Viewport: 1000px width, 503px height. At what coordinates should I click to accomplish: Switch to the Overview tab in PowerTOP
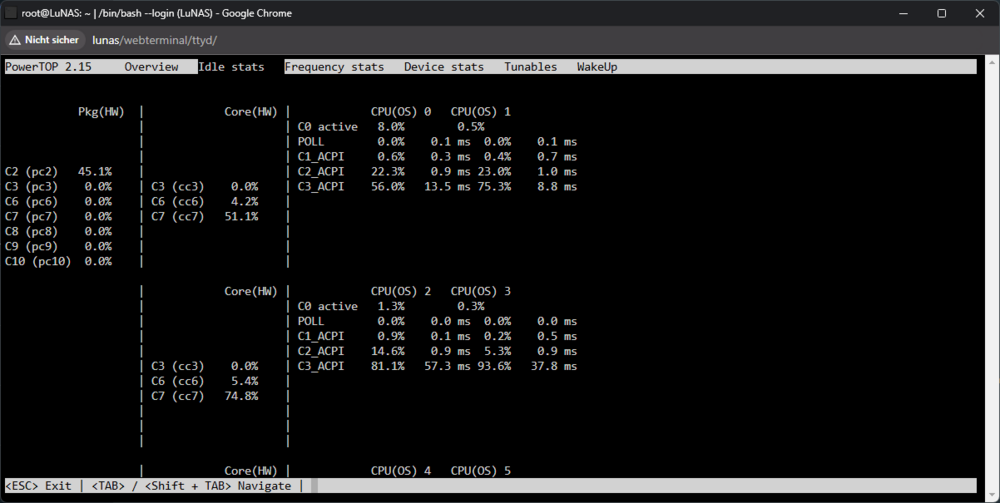click(151, 67)
